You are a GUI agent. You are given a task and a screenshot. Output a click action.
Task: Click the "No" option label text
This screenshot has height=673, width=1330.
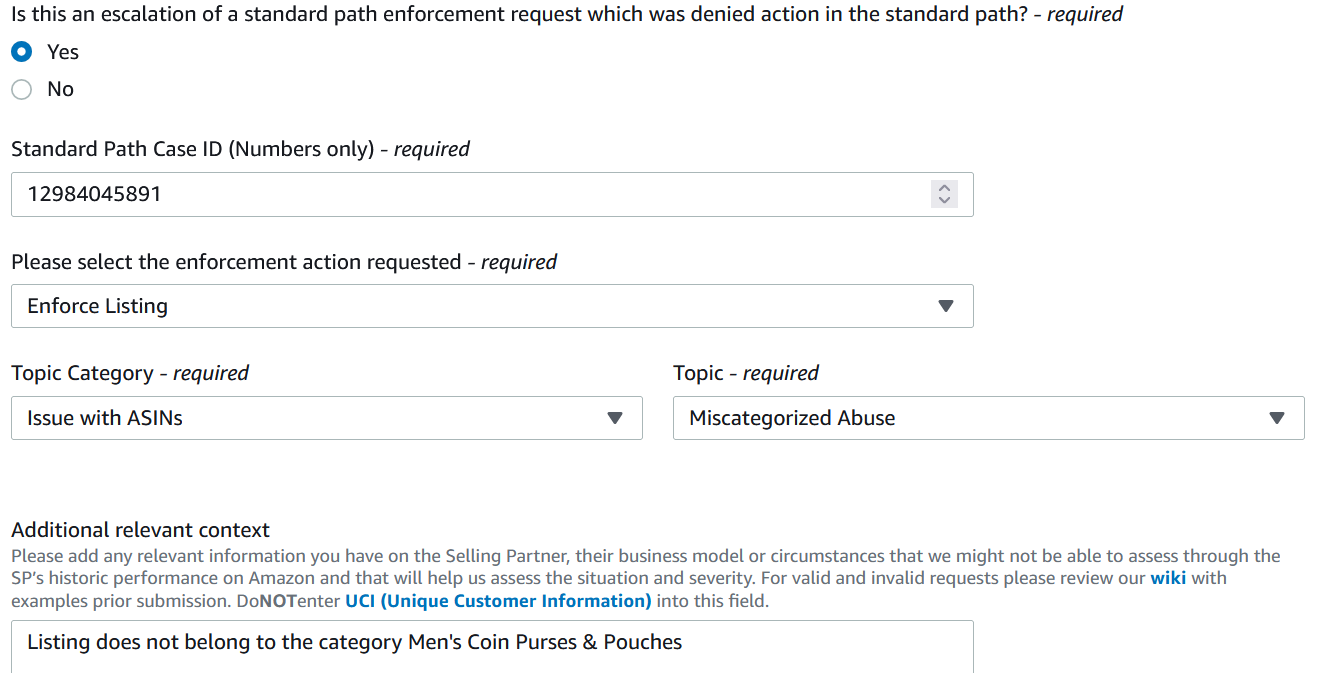click(60, 89)
